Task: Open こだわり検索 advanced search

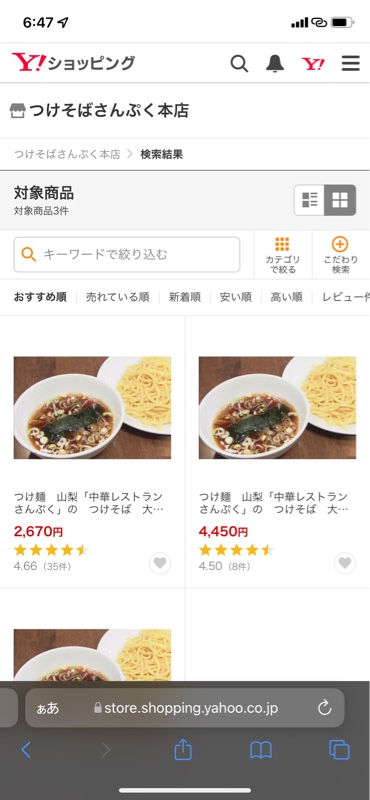Action: click(x=340, y=255)
